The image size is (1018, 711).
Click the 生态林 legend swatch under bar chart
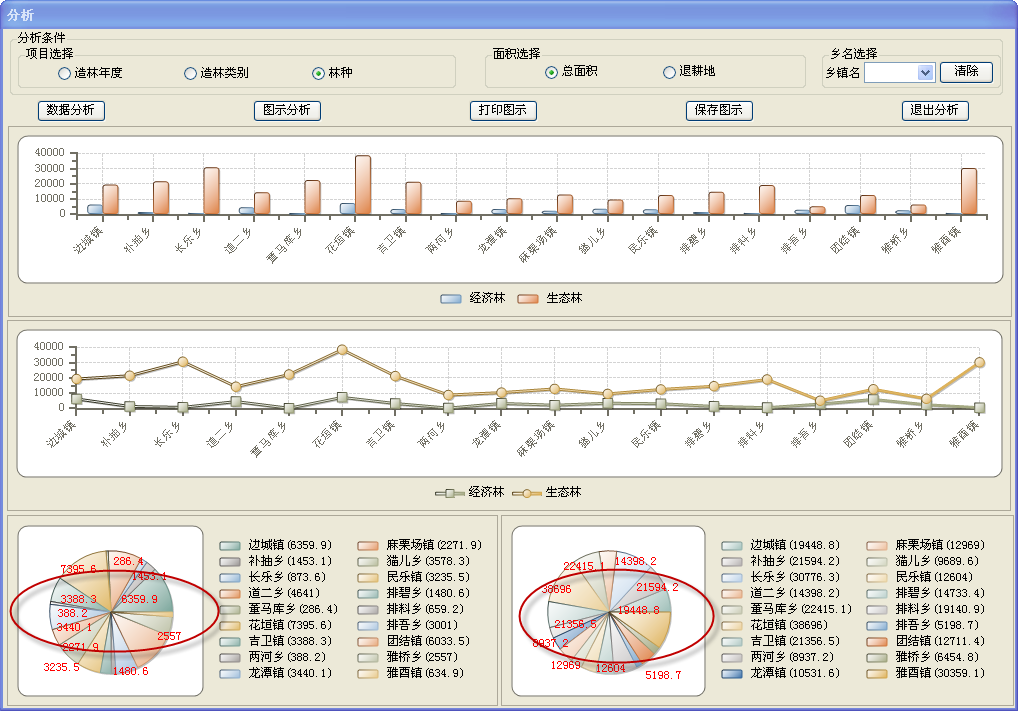coord(528,299)
